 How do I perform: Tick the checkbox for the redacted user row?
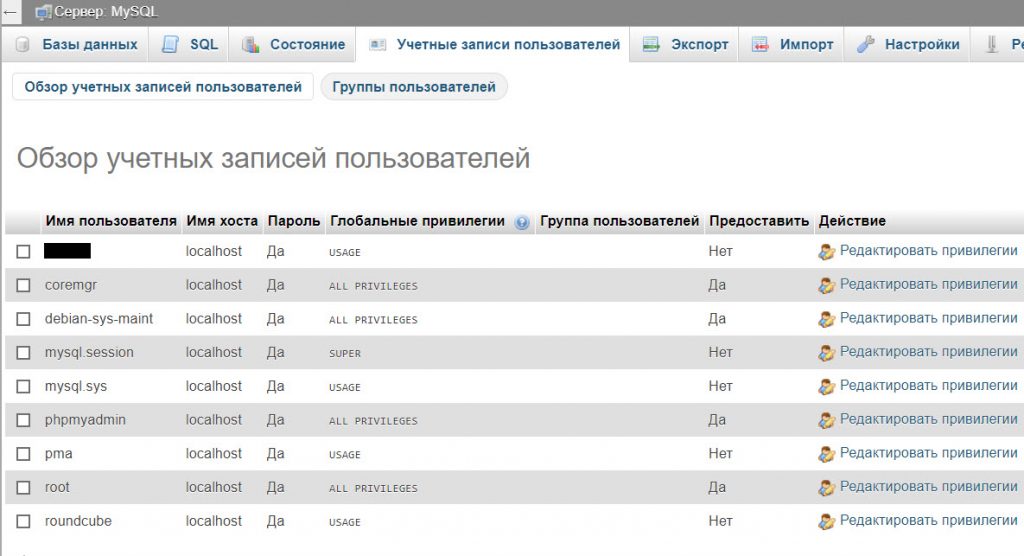pyautogui.click(x=24, y=252)
